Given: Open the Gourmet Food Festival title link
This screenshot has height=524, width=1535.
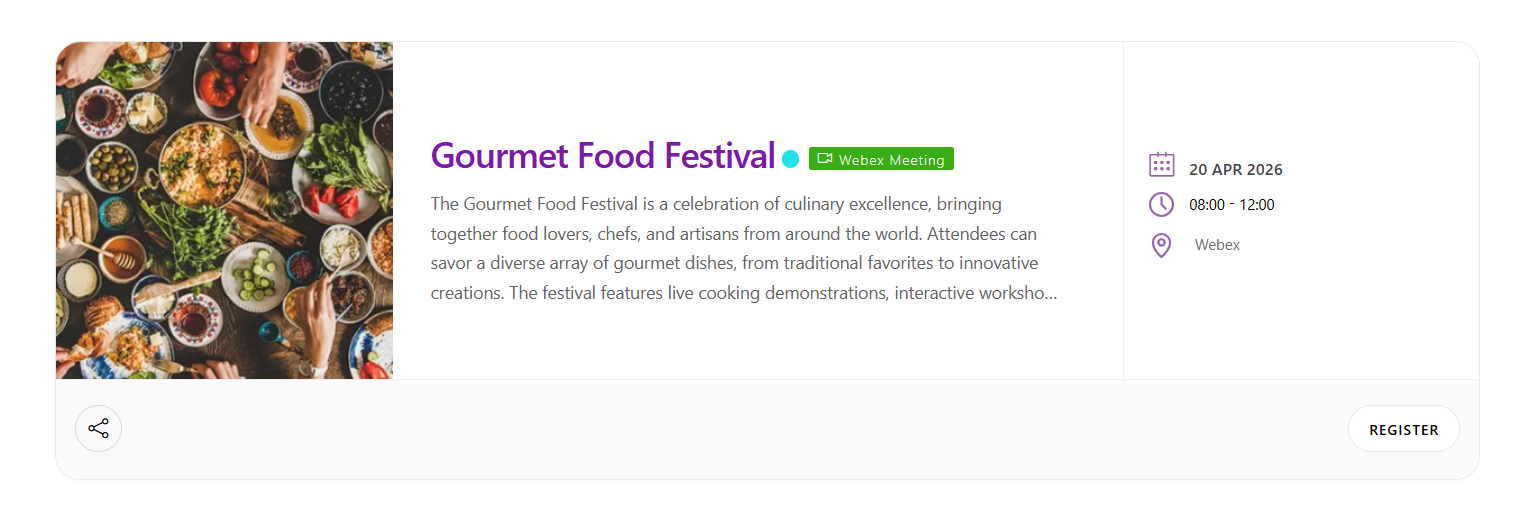Looking at the screenshot, I should coord(602,156).
